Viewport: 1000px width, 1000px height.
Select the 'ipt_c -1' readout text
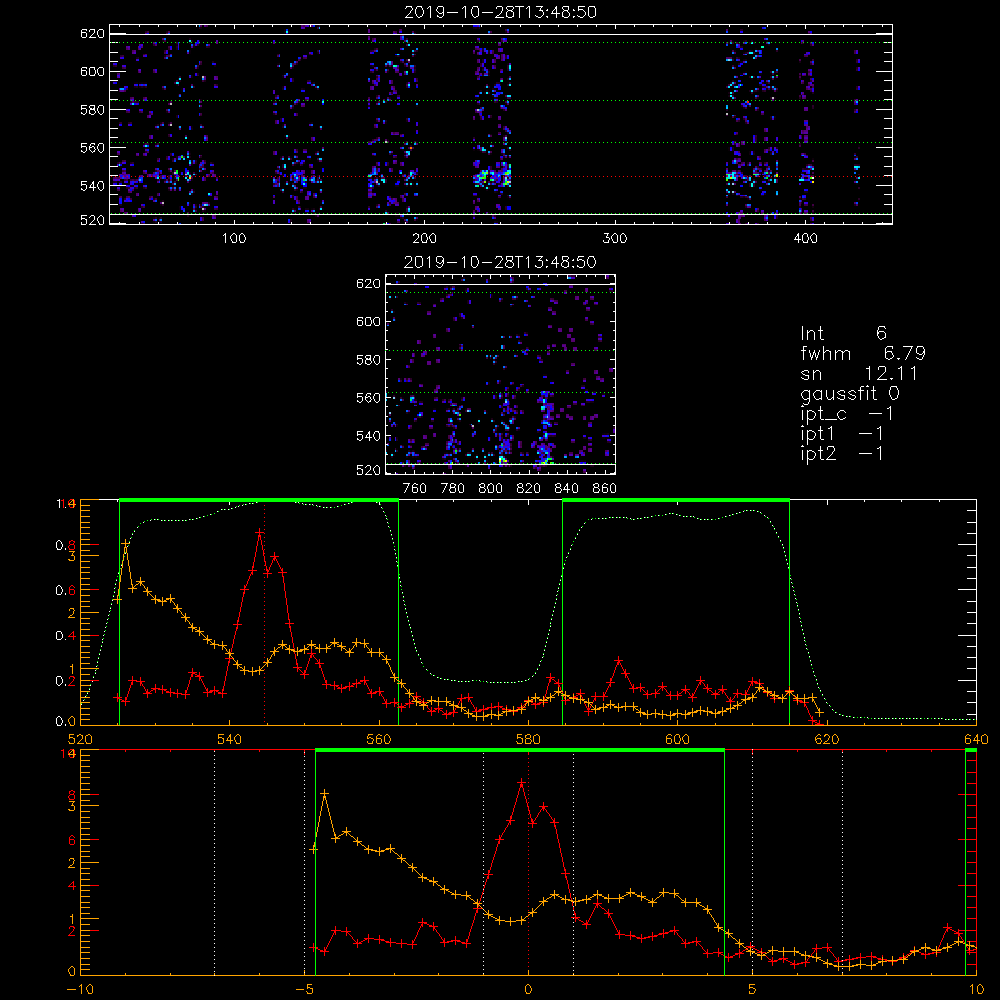point(848,414)
